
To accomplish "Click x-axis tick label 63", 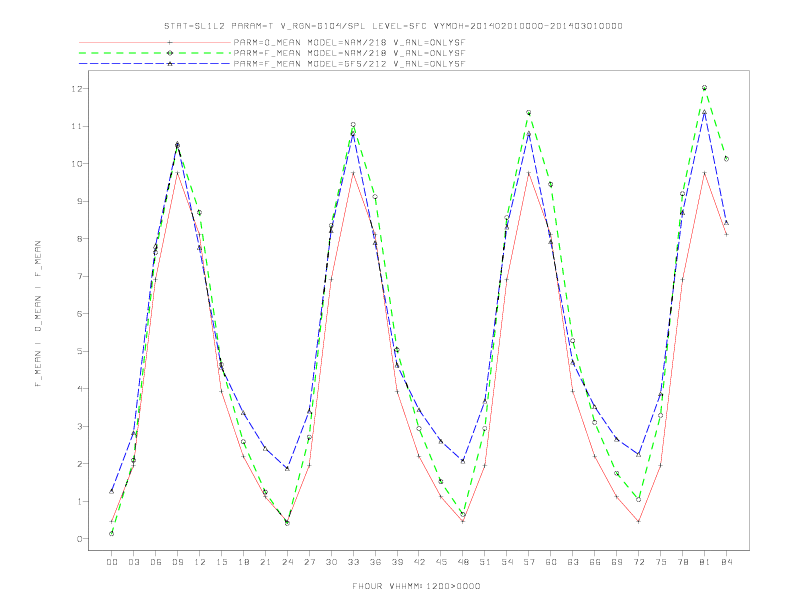I will tap(573, 562).
